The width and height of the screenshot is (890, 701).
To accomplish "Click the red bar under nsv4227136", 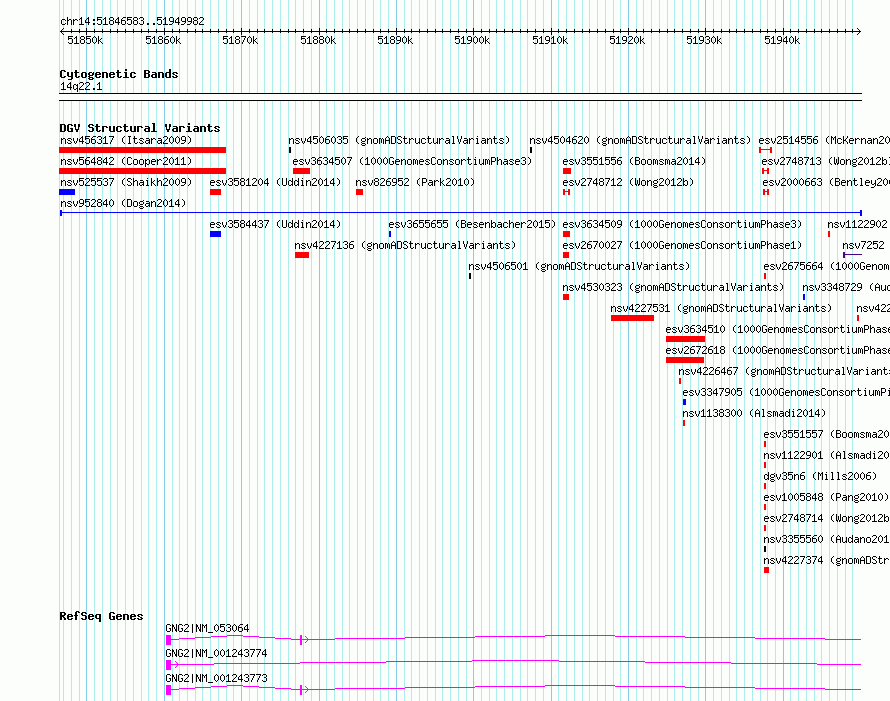I will pyautogui.click(x=302, y=255).
